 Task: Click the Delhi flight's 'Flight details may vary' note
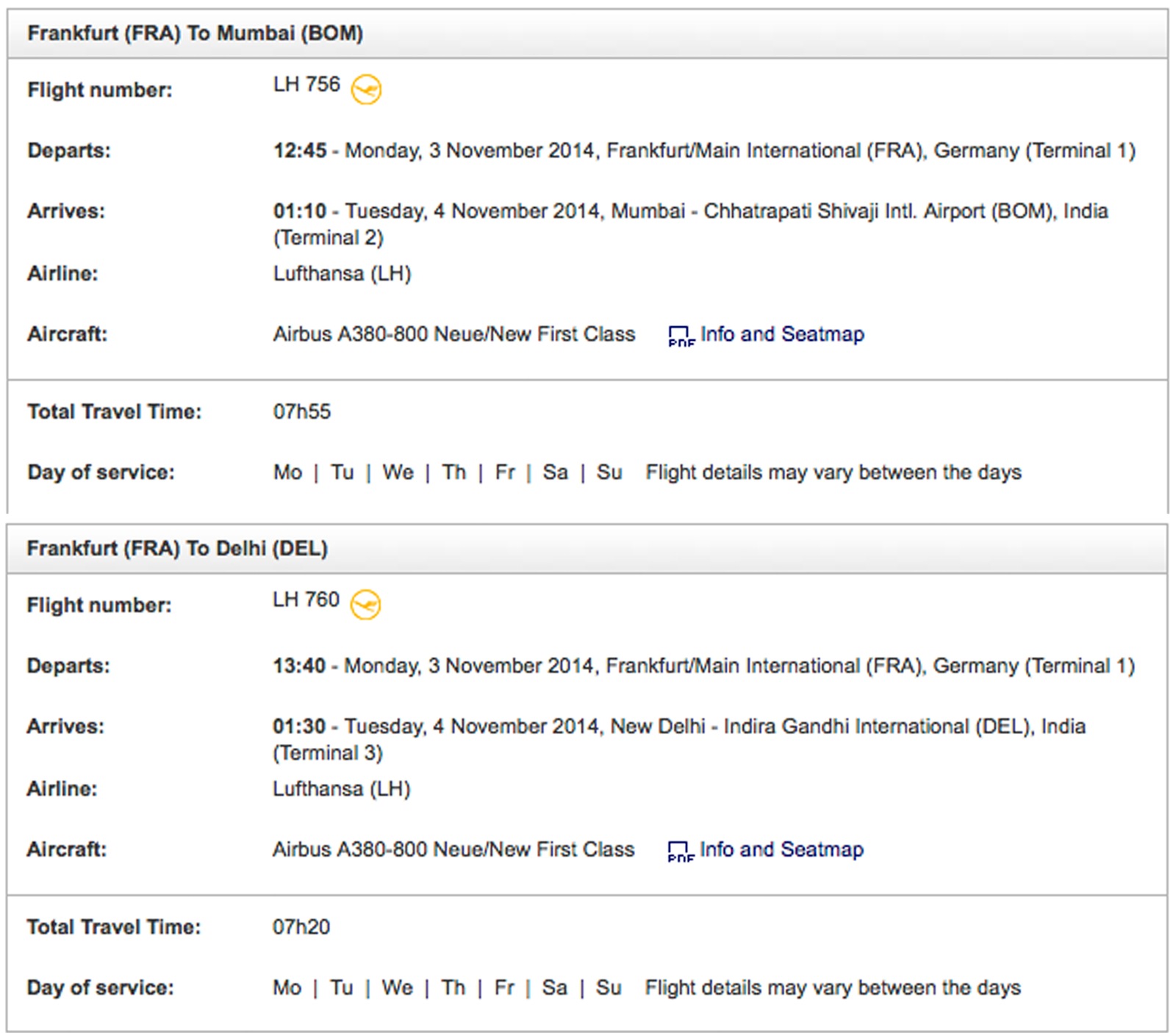(x=833, y=987)
